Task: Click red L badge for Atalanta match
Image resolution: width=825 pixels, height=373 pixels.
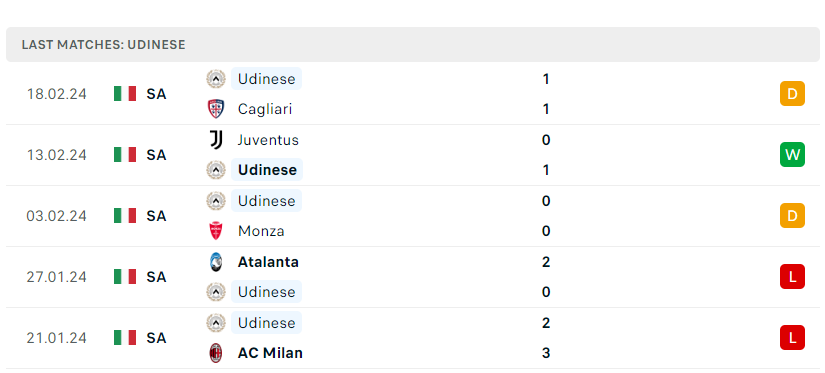Action: (792, 277)
